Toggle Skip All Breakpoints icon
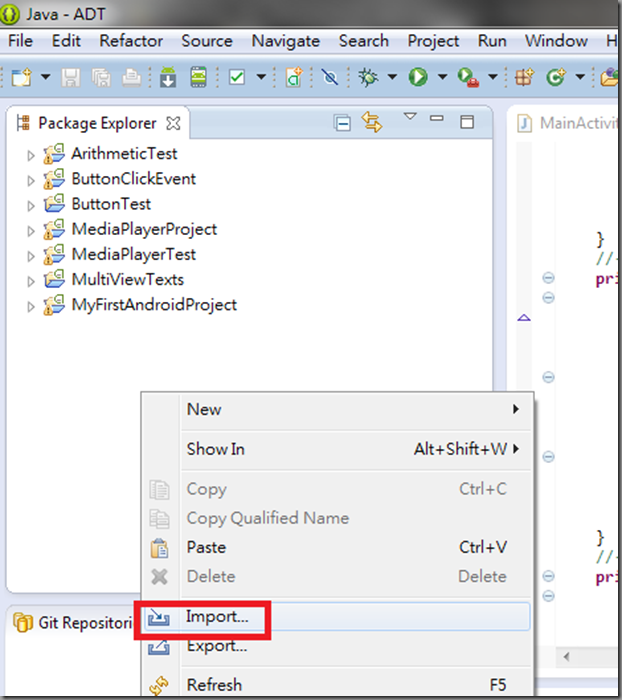Screen dimensions: 622x700 [330, 78]
